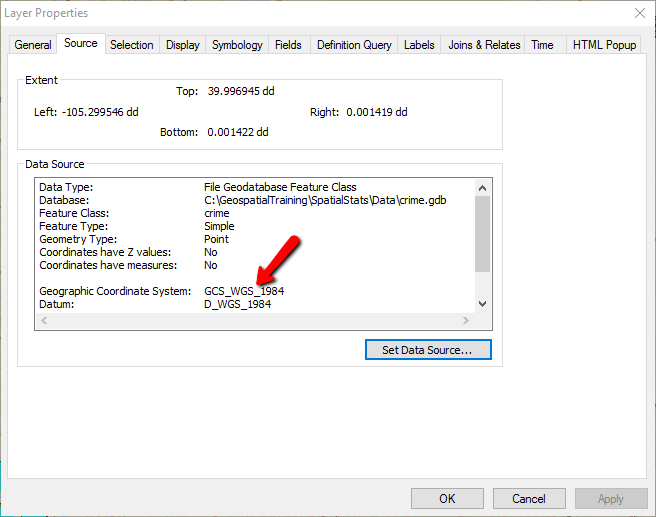
Task: Select the Source tab
Action: pos(80,44)
